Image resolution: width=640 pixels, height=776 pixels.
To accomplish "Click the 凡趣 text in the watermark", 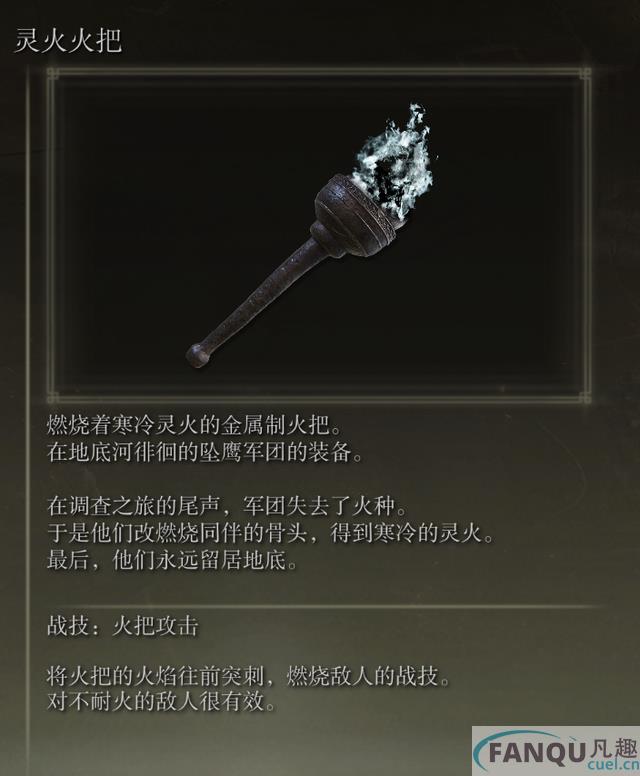I will coord(614,748).
